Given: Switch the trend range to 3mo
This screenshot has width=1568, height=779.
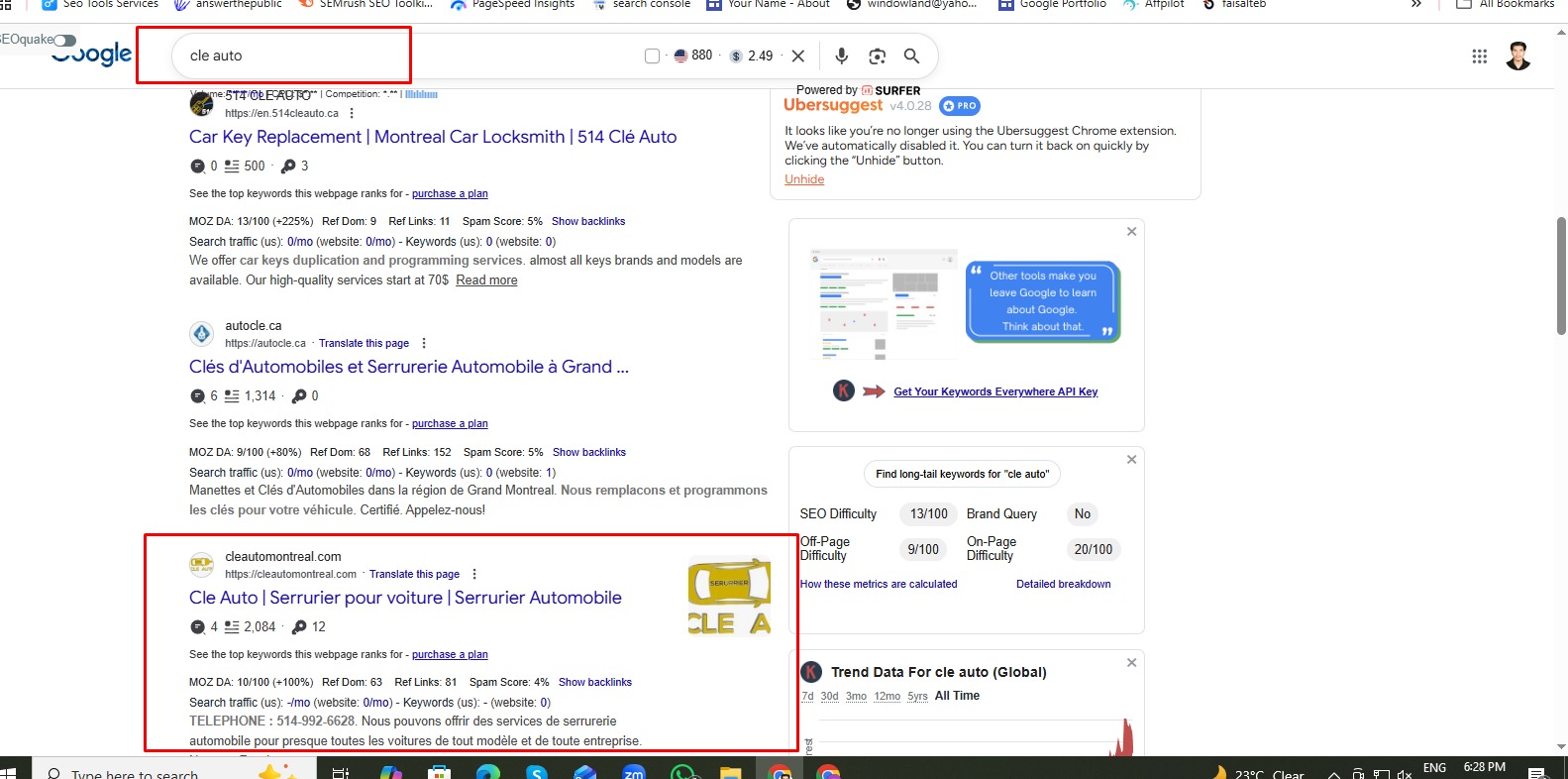Looking at the screenshot, I should pos(856,696).
